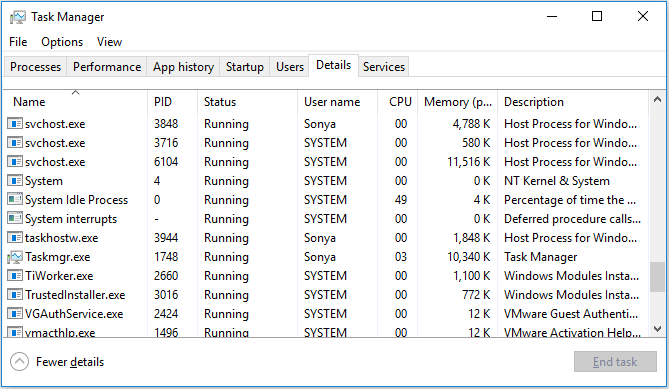Click the taskhostw.exe process icon
This screenshot has height=389, width=669.
(x=15, y=238)
